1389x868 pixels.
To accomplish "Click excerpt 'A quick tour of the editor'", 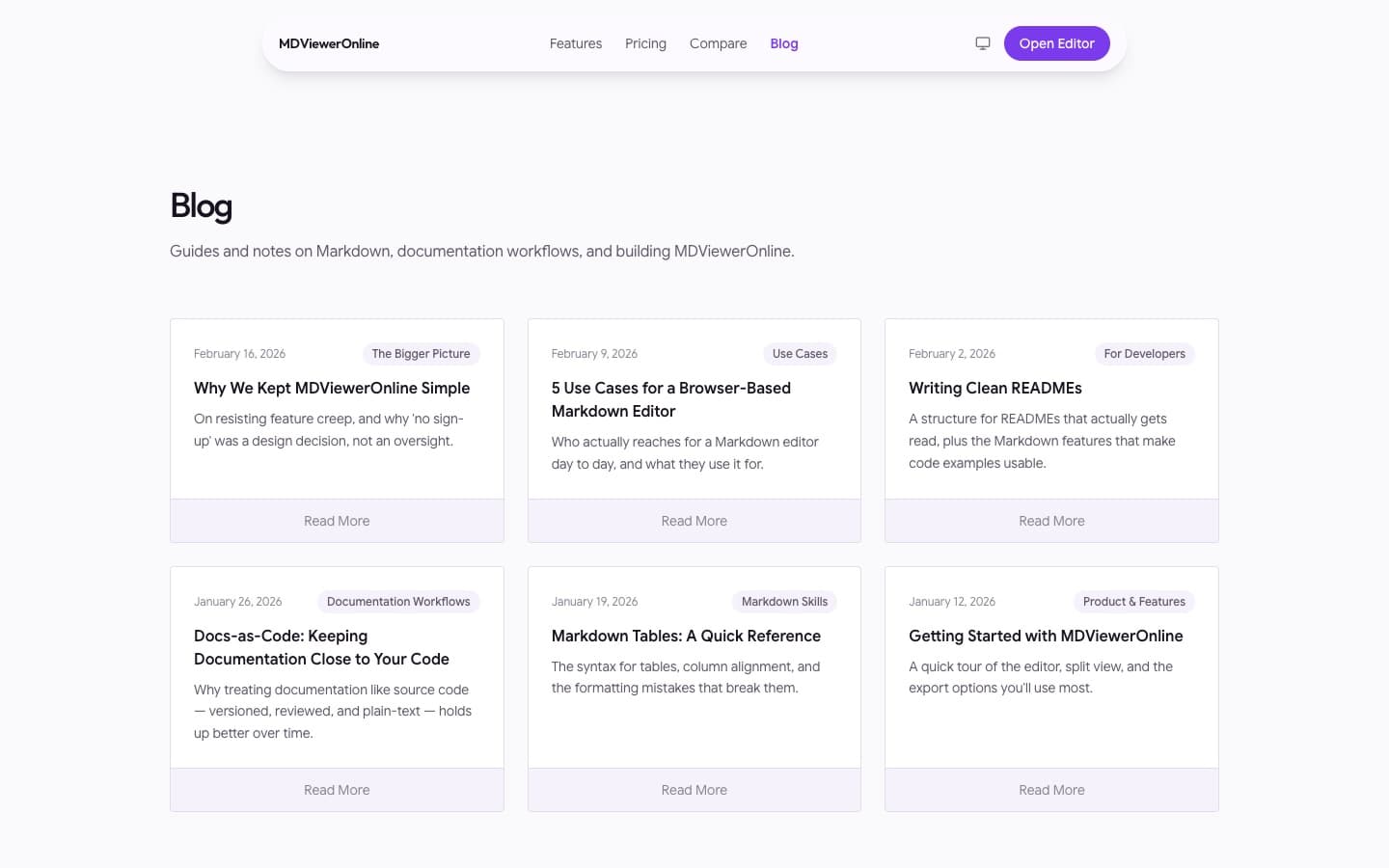I will [1041, 677].
